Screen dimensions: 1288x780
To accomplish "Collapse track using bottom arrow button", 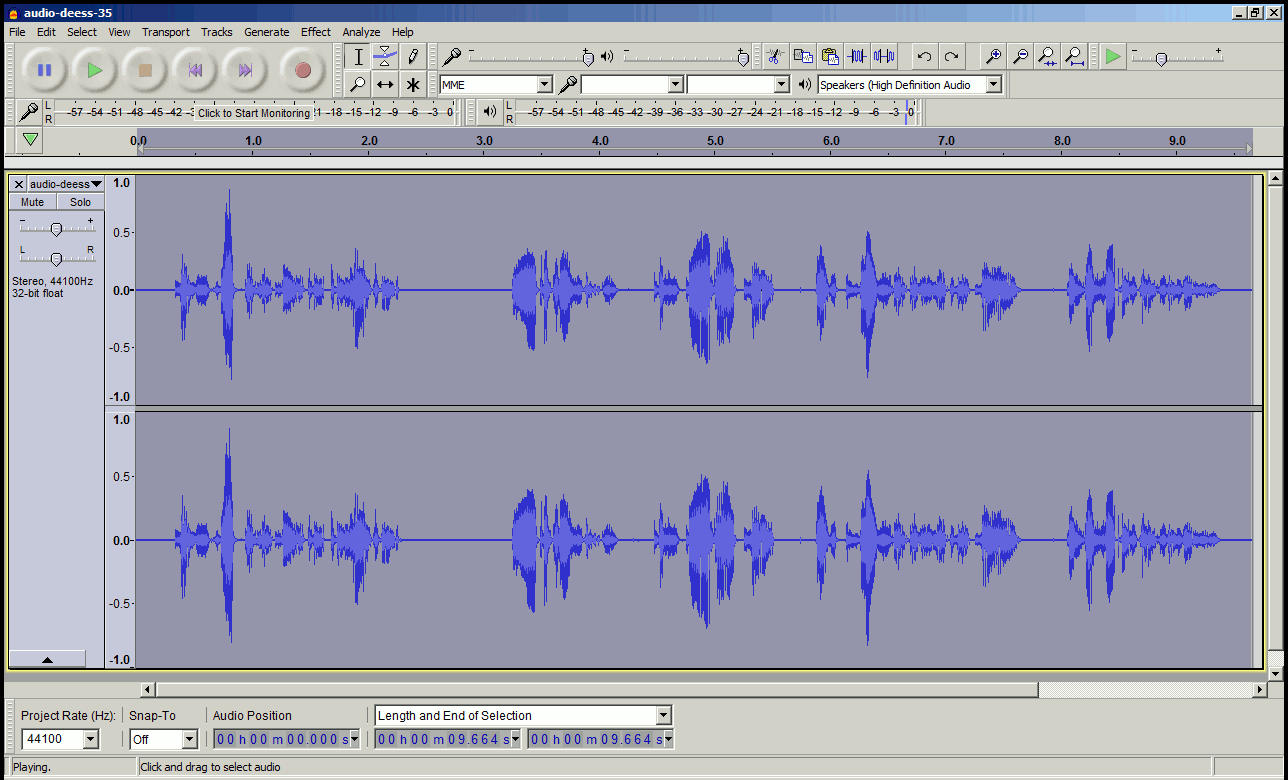I will [47, 659].
